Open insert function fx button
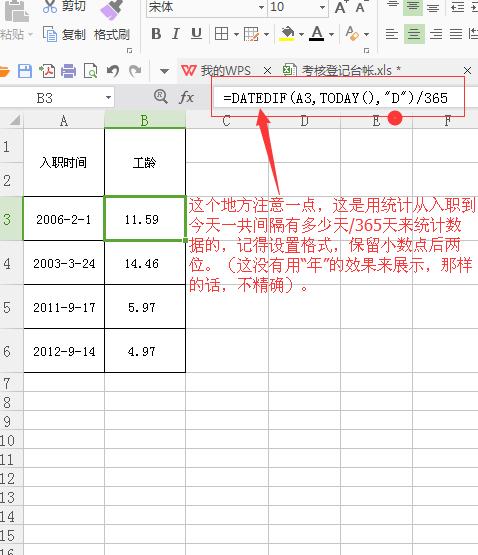The height and width of the screenshot is (555, 478). coord(186,97)
